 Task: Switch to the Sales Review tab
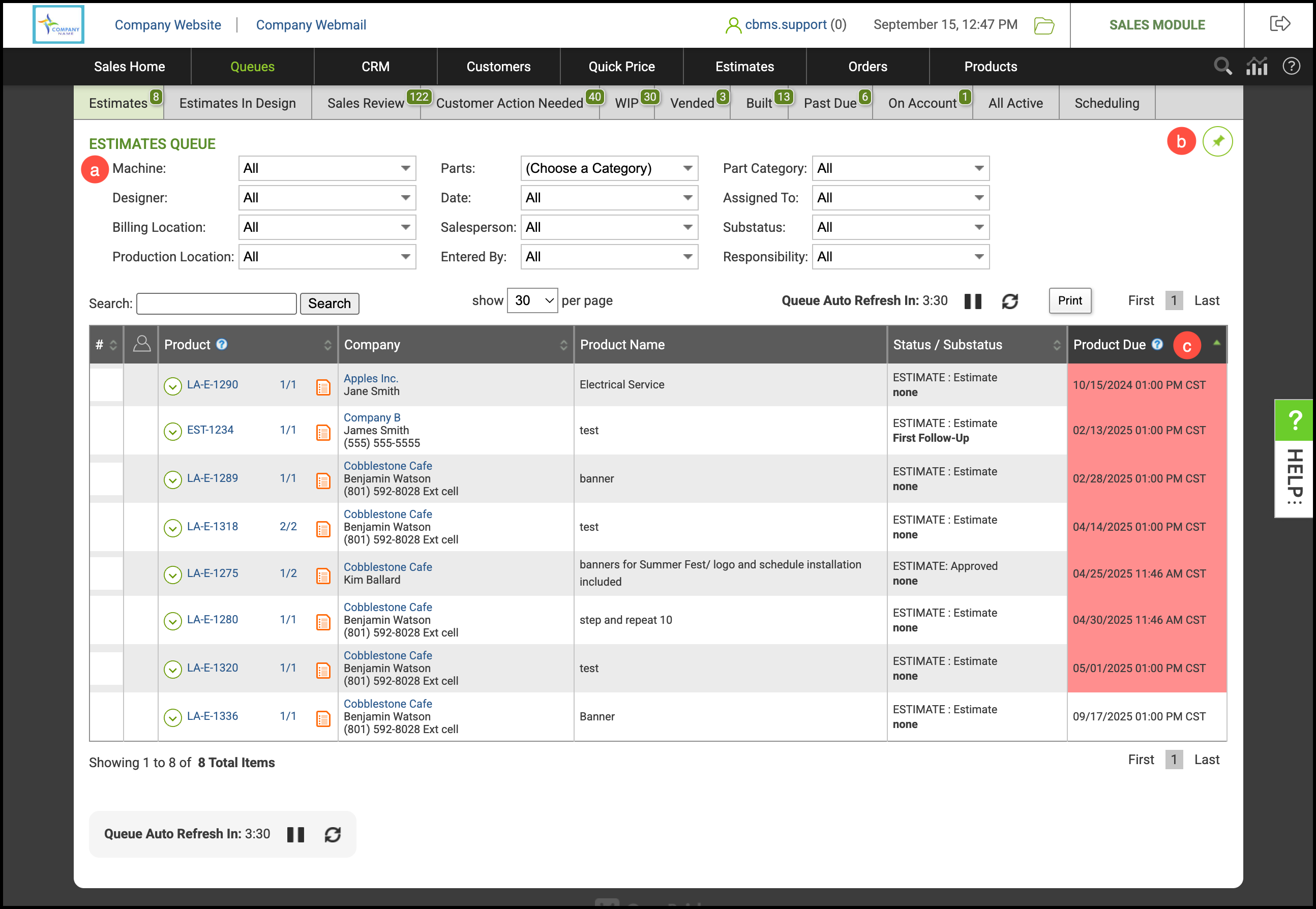[365, 103]
